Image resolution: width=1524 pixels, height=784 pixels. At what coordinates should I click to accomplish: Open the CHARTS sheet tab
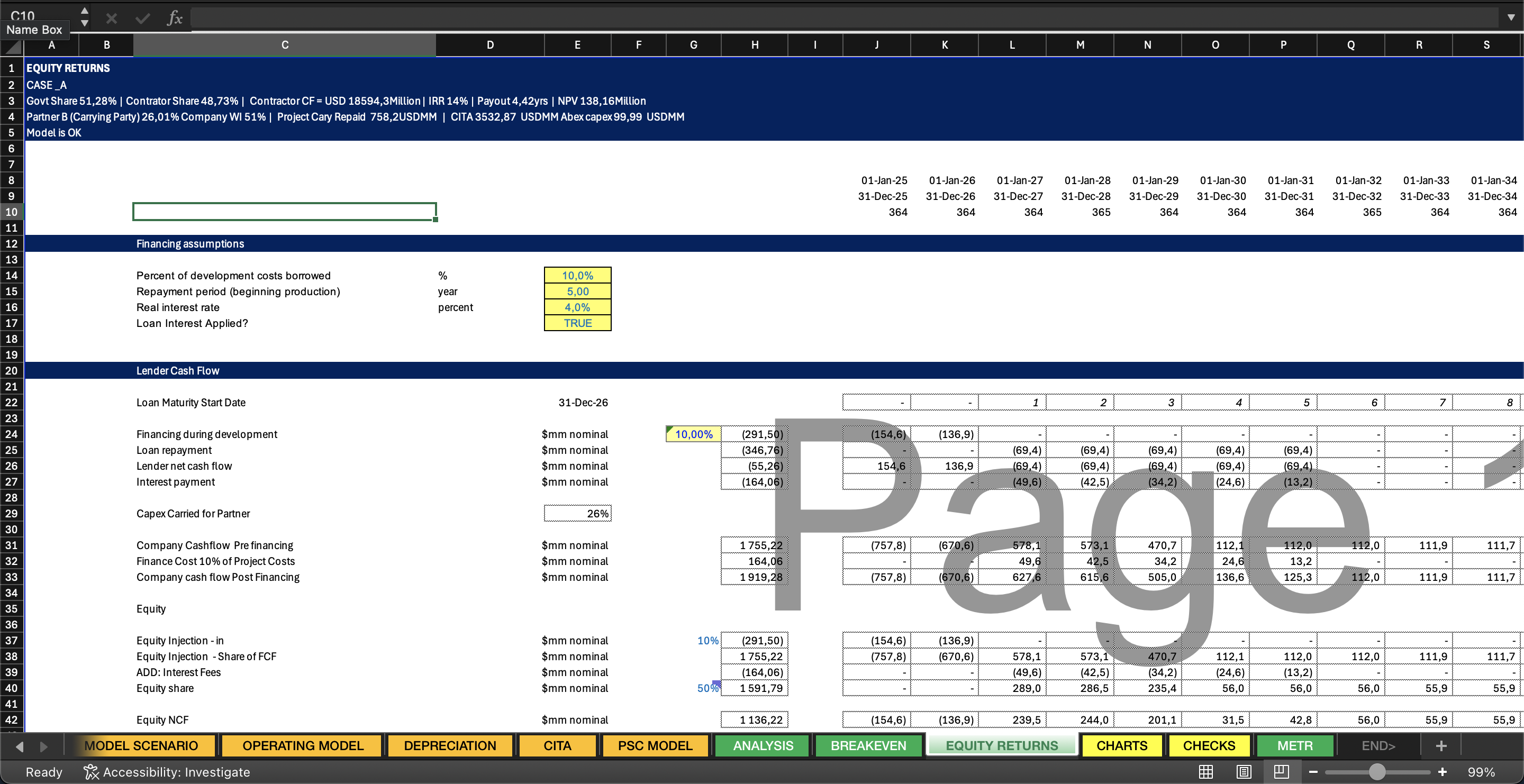tap(1122, 745)
